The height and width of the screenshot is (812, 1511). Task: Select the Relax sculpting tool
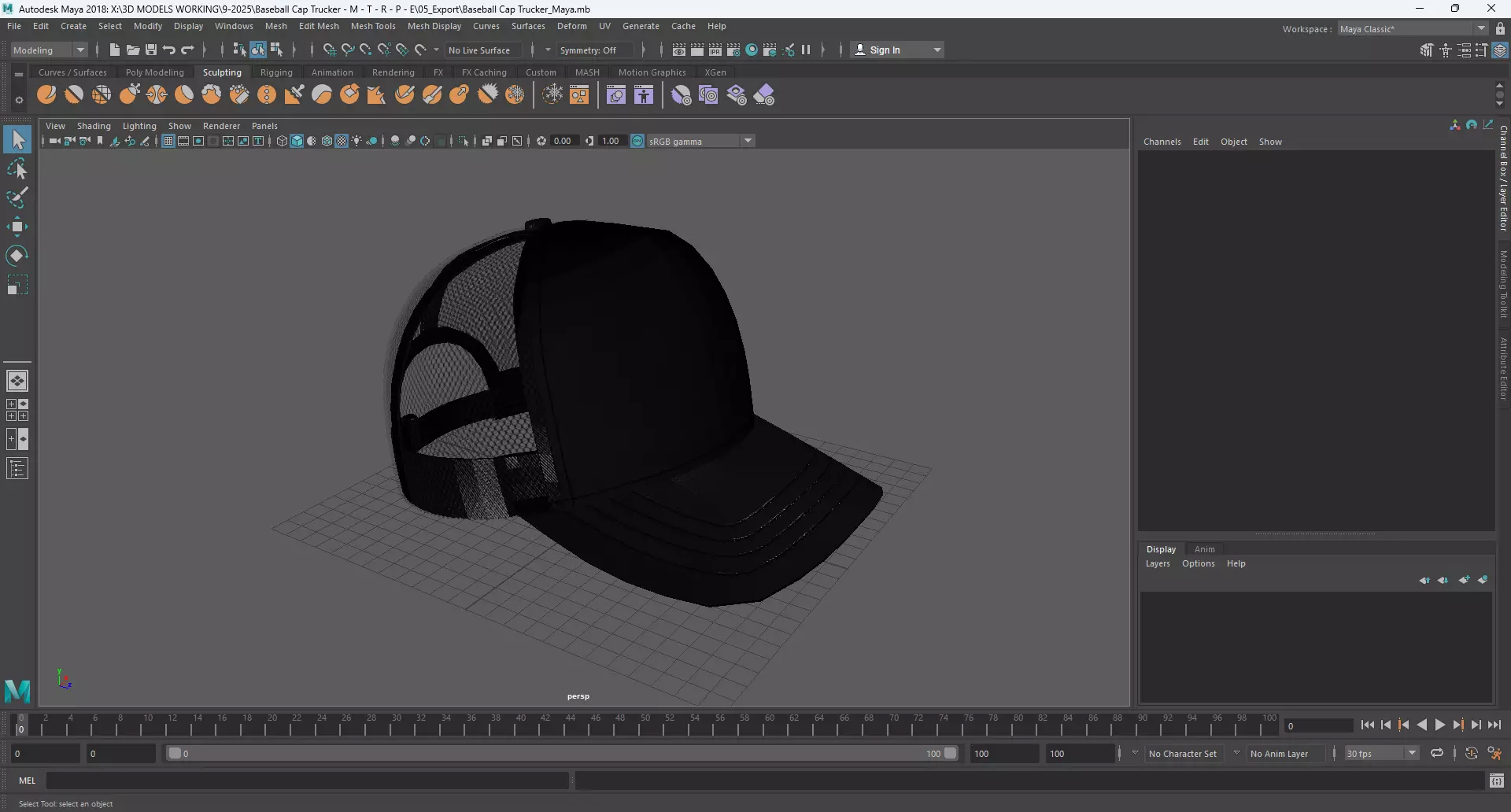102,95
